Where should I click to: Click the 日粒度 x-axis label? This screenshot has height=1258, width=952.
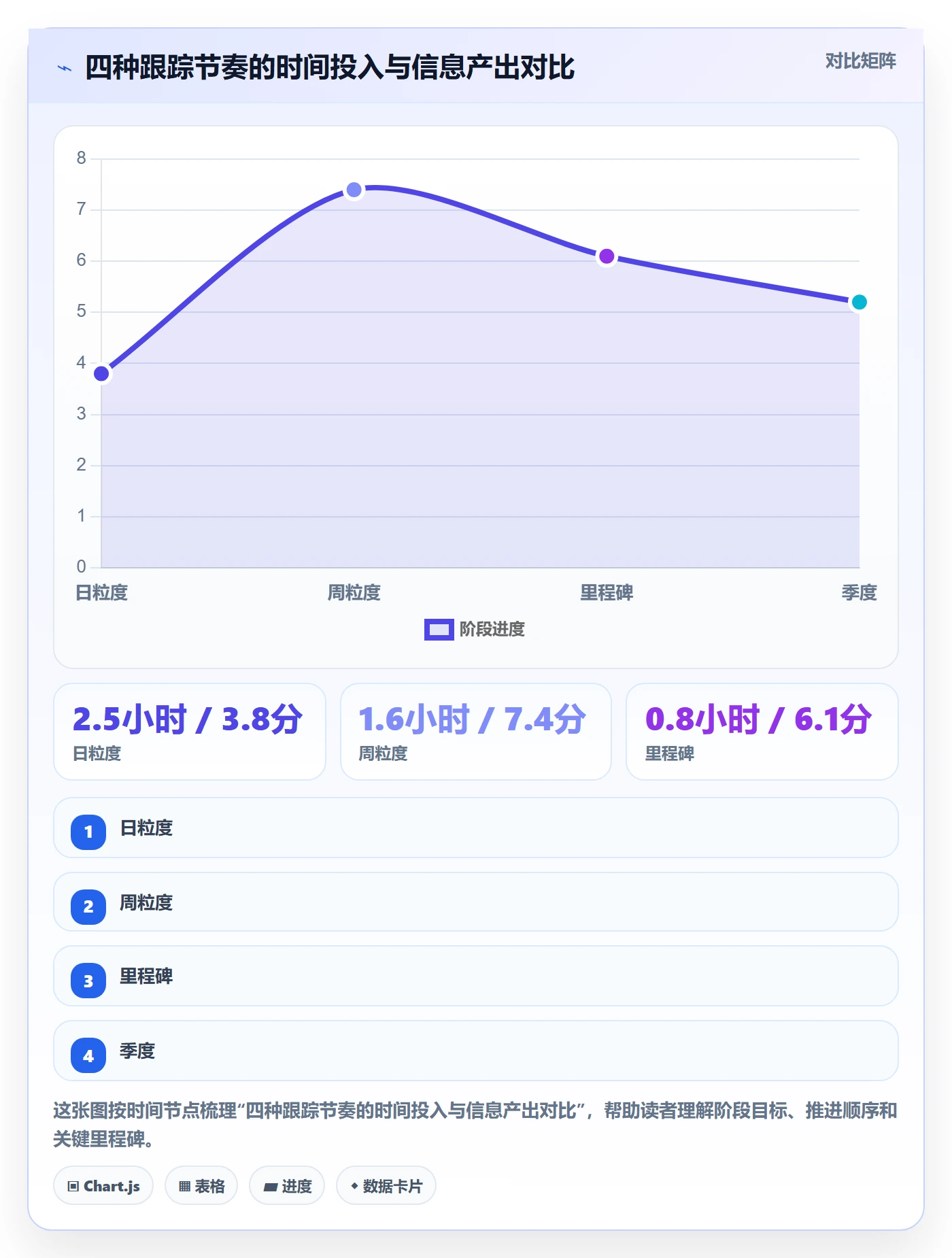[x=101, y=593]
